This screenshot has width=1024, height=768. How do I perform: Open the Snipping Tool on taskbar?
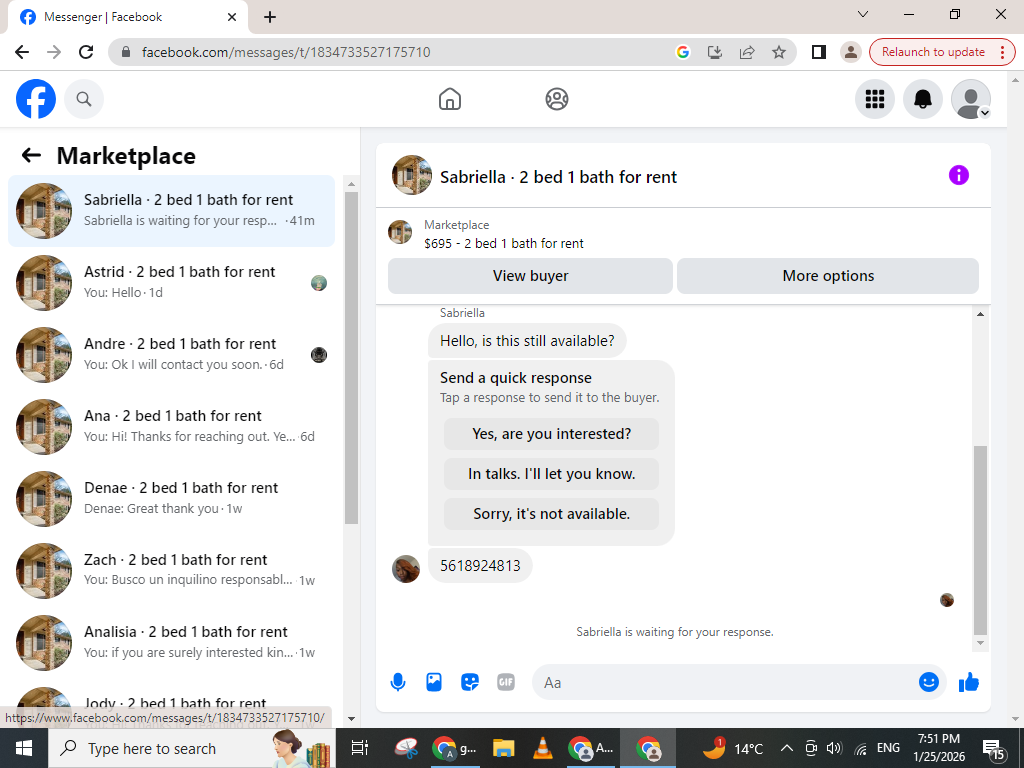tap(406, 748)
